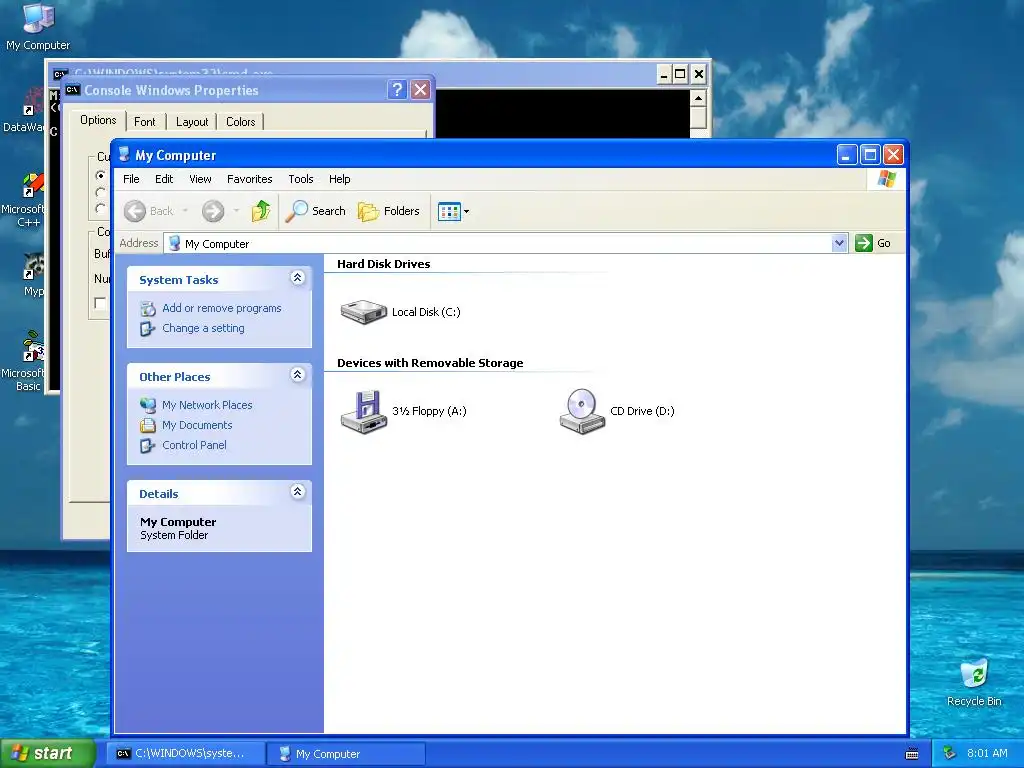
Task: Select the DataWa desktop shortcut icon
Action: point(25,110)
